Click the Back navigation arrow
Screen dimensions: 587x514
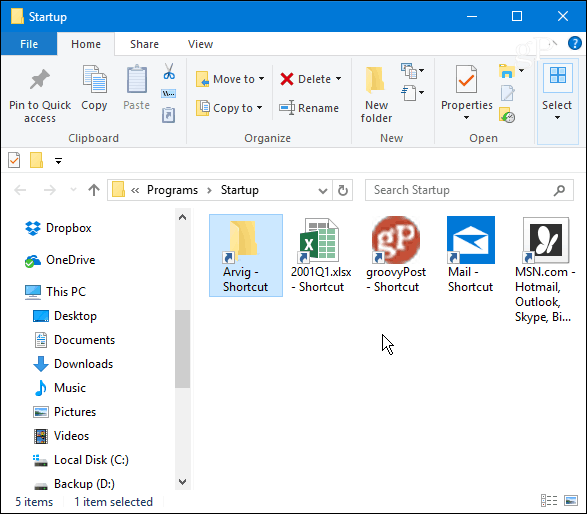(x=20, y=190)
